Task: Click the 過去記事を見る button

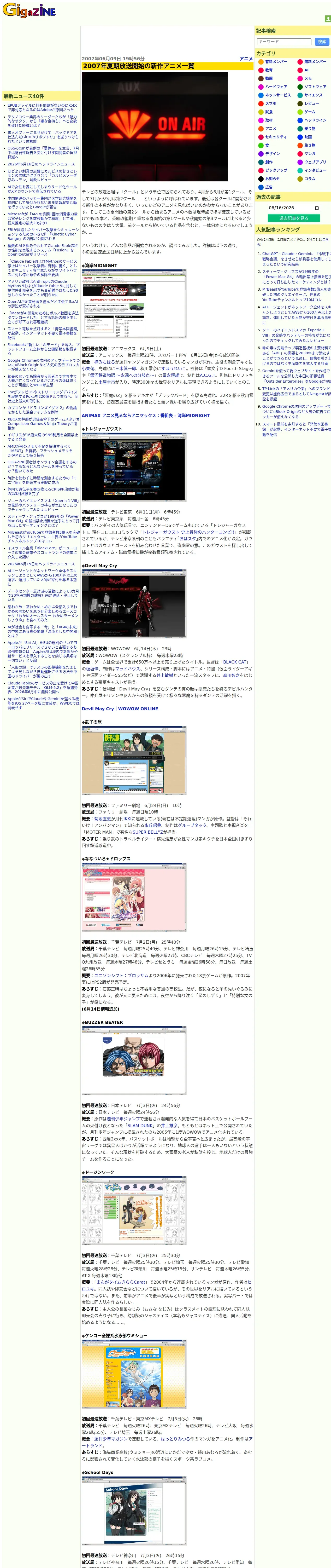Action: pos(294,218)
